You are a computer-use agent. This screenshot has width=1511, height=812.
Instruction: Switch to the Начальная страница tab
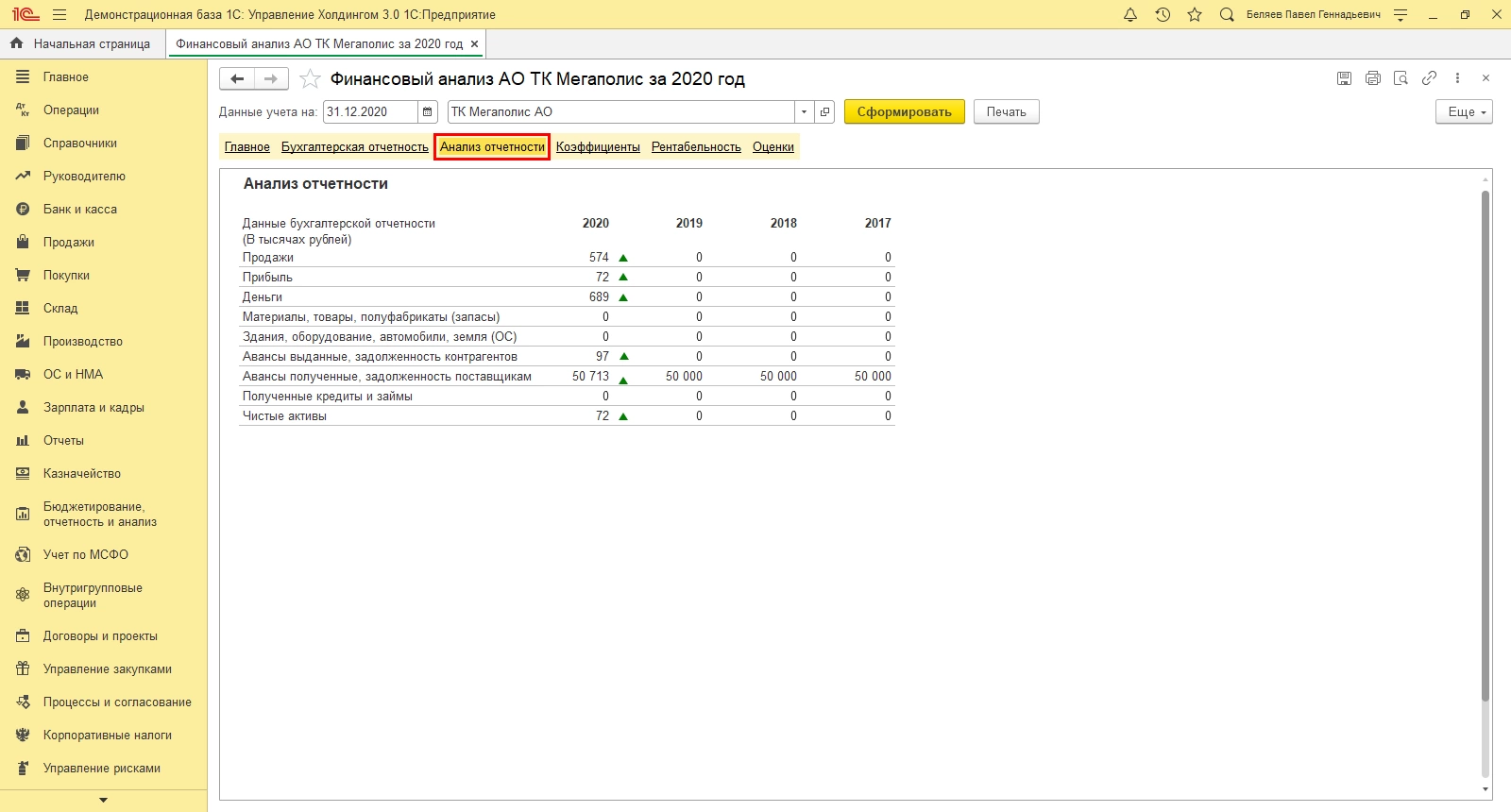click(82, 43)
